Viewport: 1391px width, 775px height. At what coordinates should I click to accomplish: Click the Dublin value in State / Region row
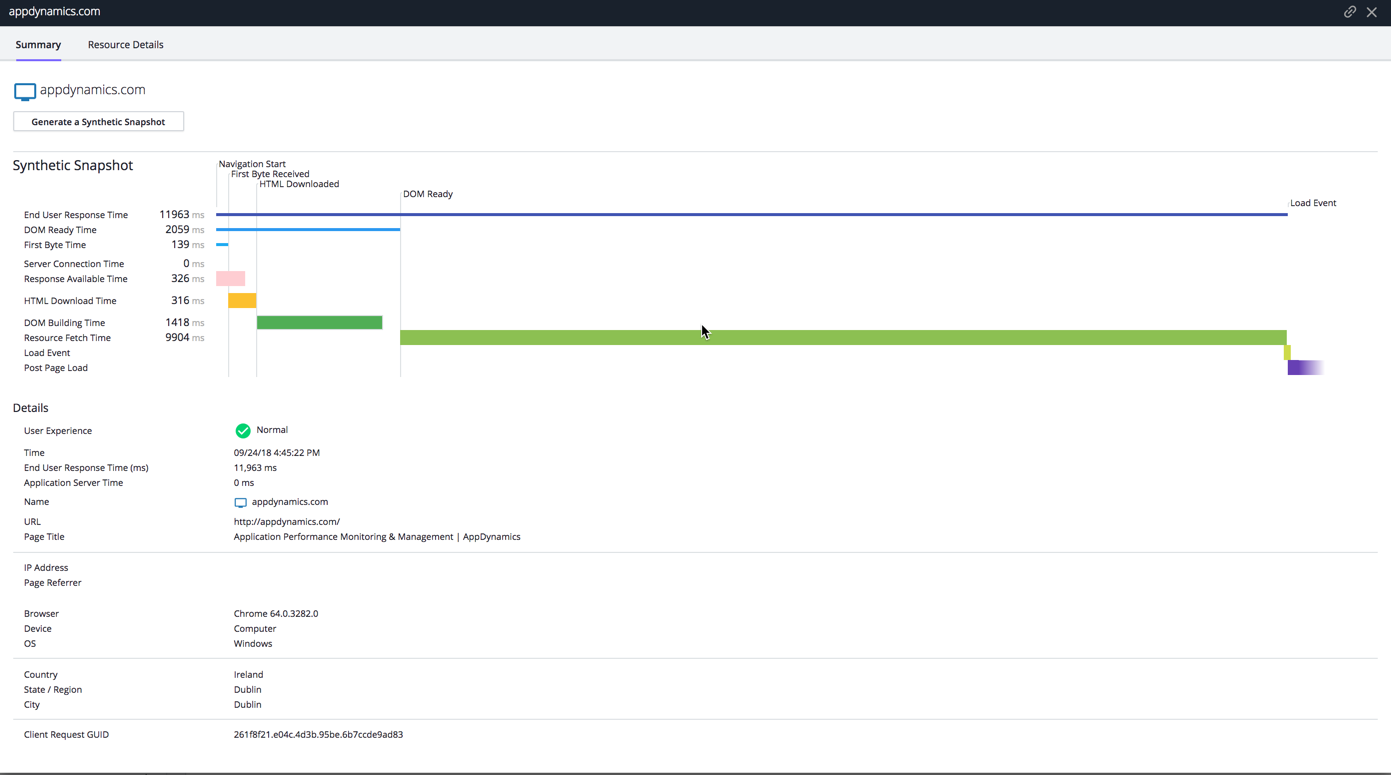coord(248,690)
